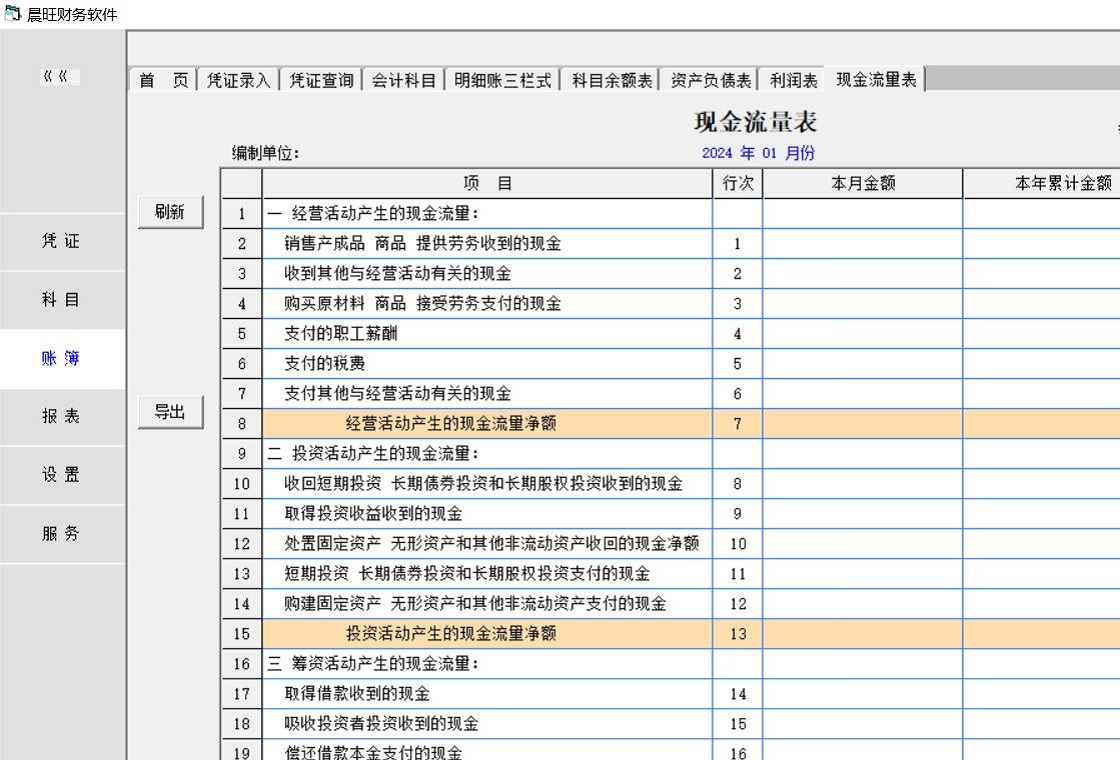1120x760 pixels.
Task: Open the 报表 sidebar section
Action: click(x=61, y=416)
